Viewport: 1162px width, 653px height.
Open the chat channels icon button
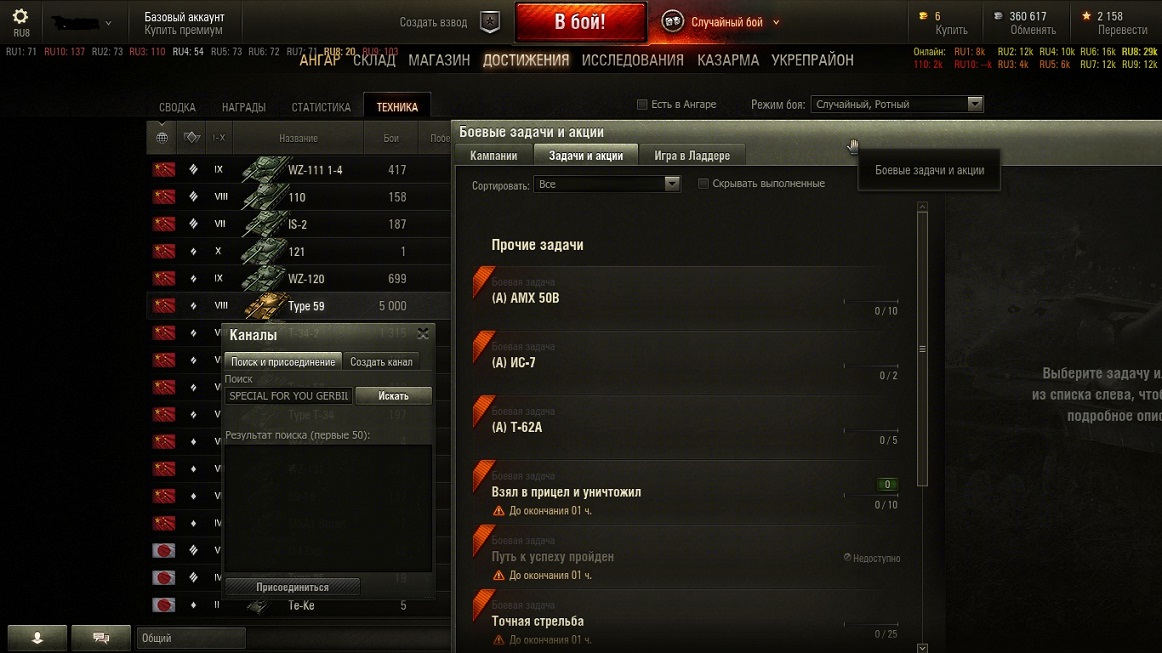pos(101,637)
